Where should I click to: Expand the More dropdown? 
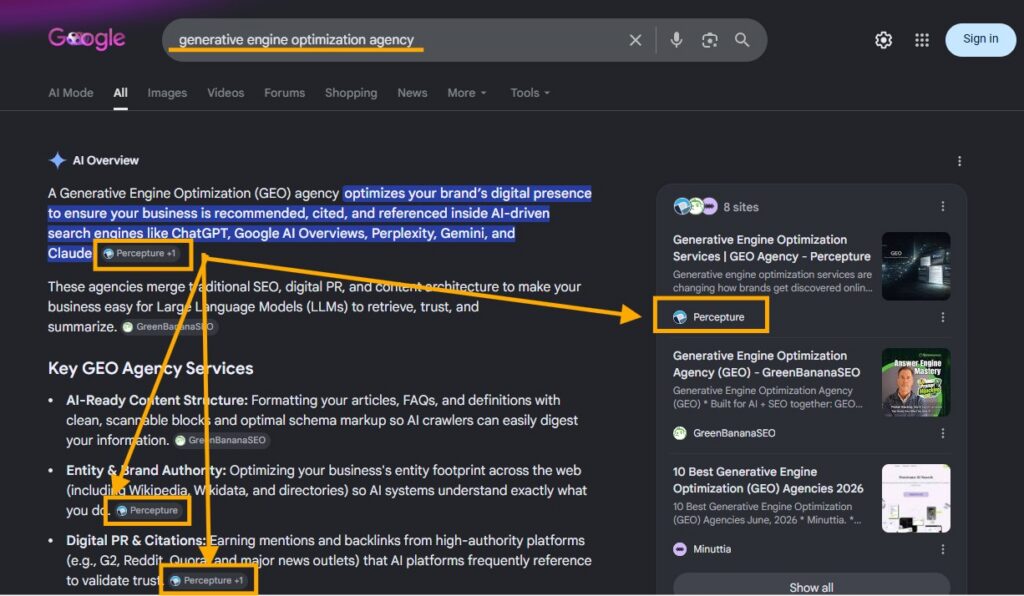467,93
